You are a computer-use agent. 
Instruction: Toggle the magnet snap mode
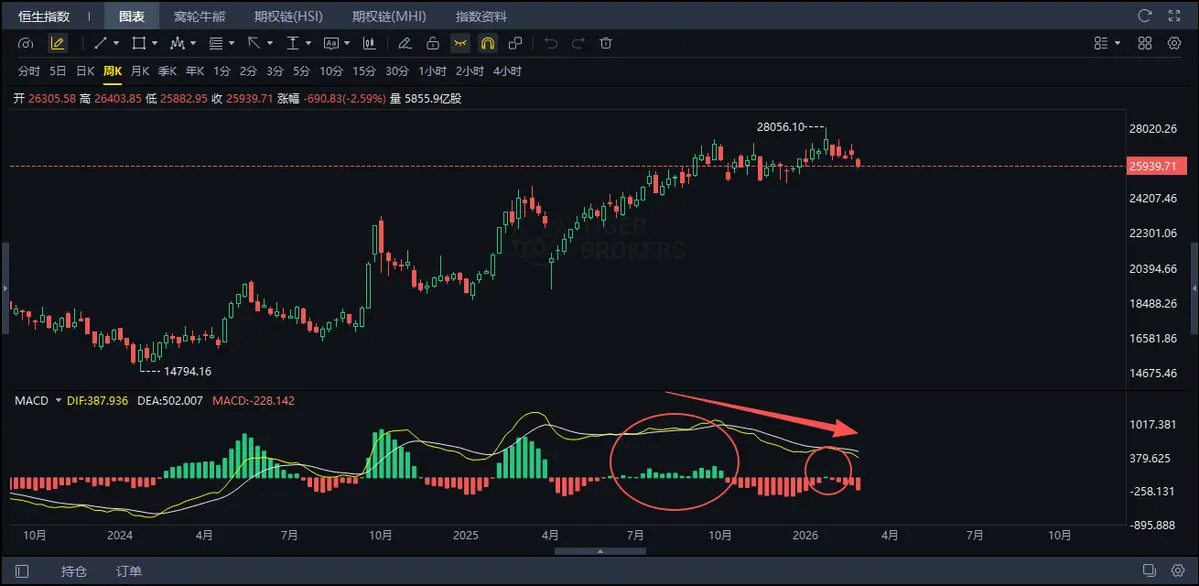point(487,44)
